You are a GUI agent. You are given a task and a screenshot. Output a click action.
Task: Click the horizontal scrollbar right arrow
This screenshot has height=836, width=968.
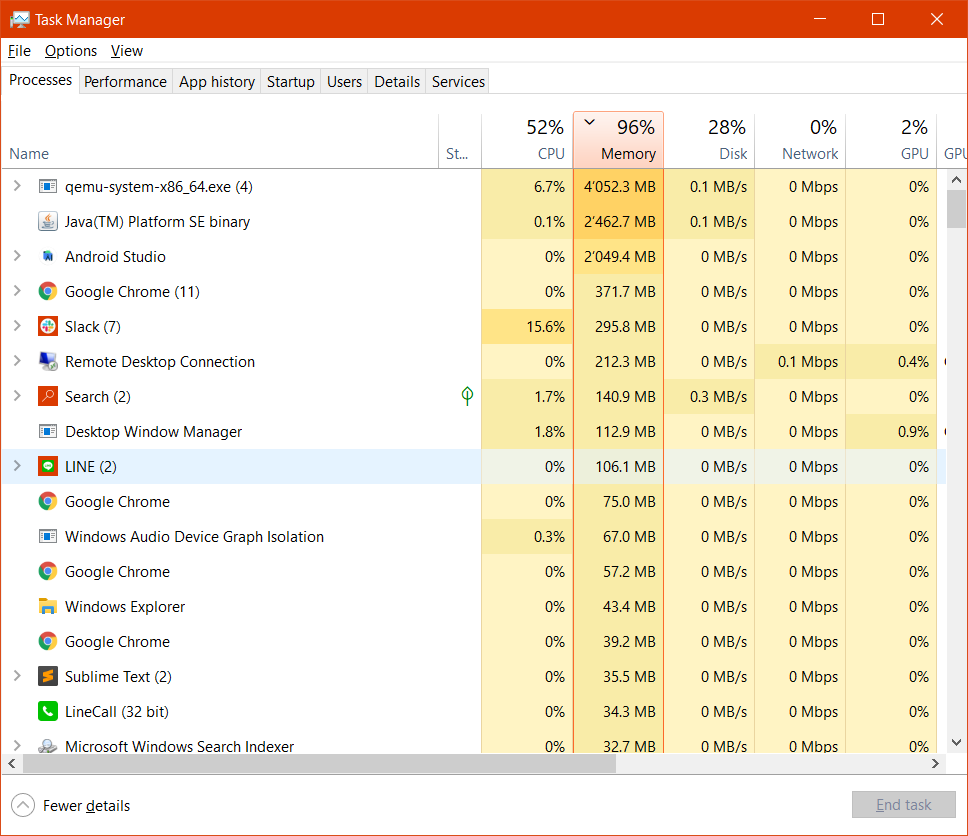[x=937, y=764]
